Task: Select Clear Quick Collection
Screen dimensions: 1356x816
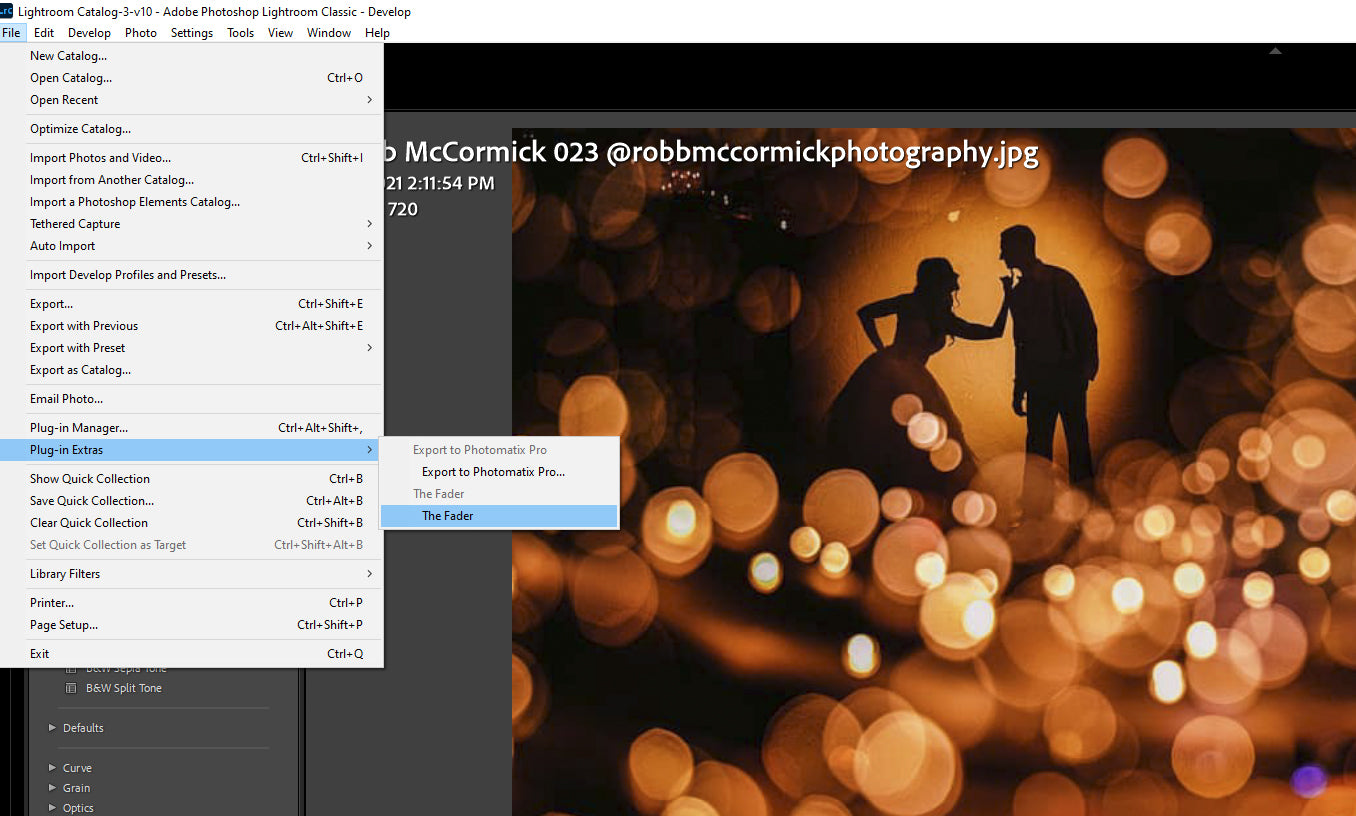Action: point(191,523)
